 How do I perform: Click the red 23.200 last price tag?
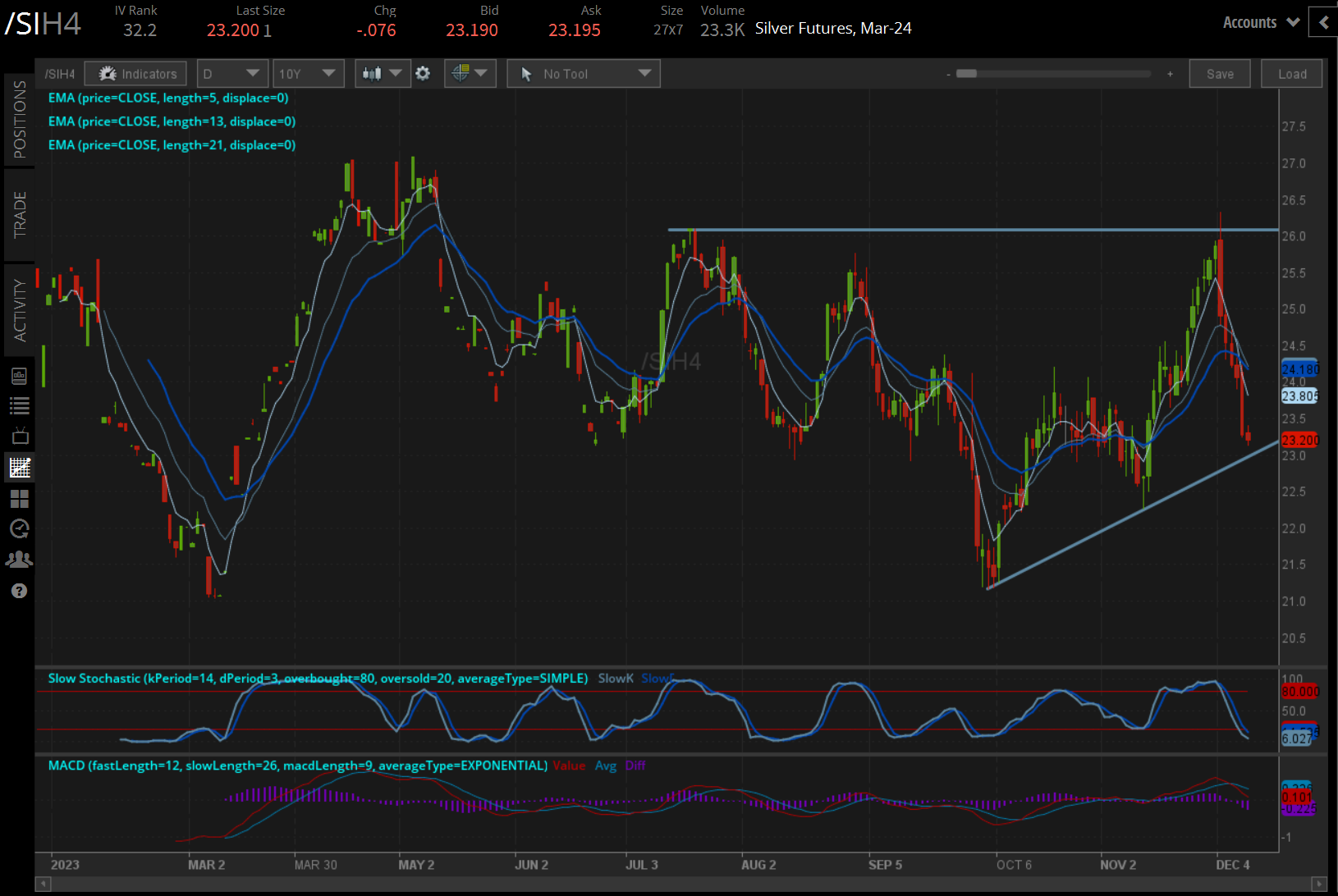click(1300, 441)
